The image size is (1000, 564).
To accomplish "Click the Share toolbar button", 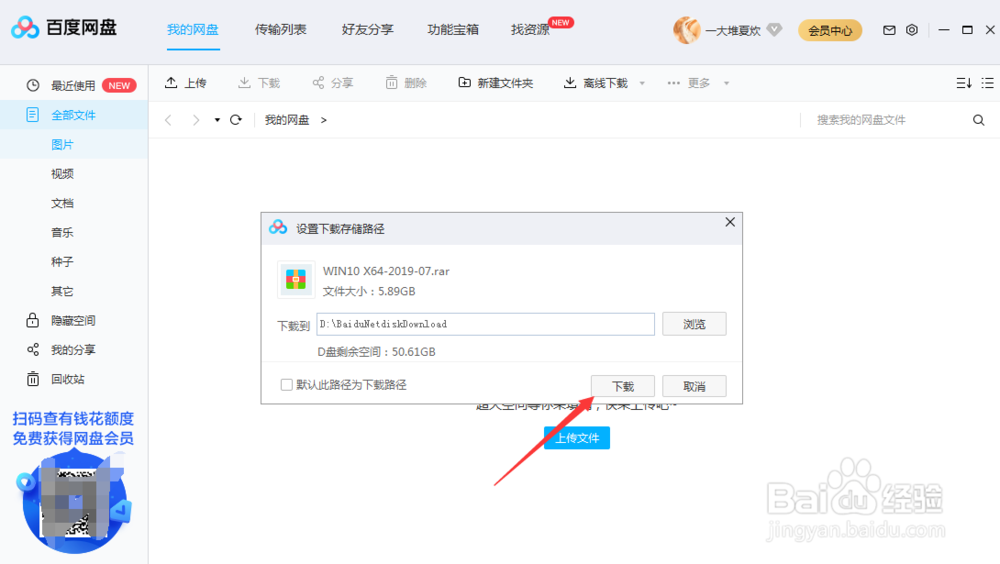I will [x=332, y=83].
